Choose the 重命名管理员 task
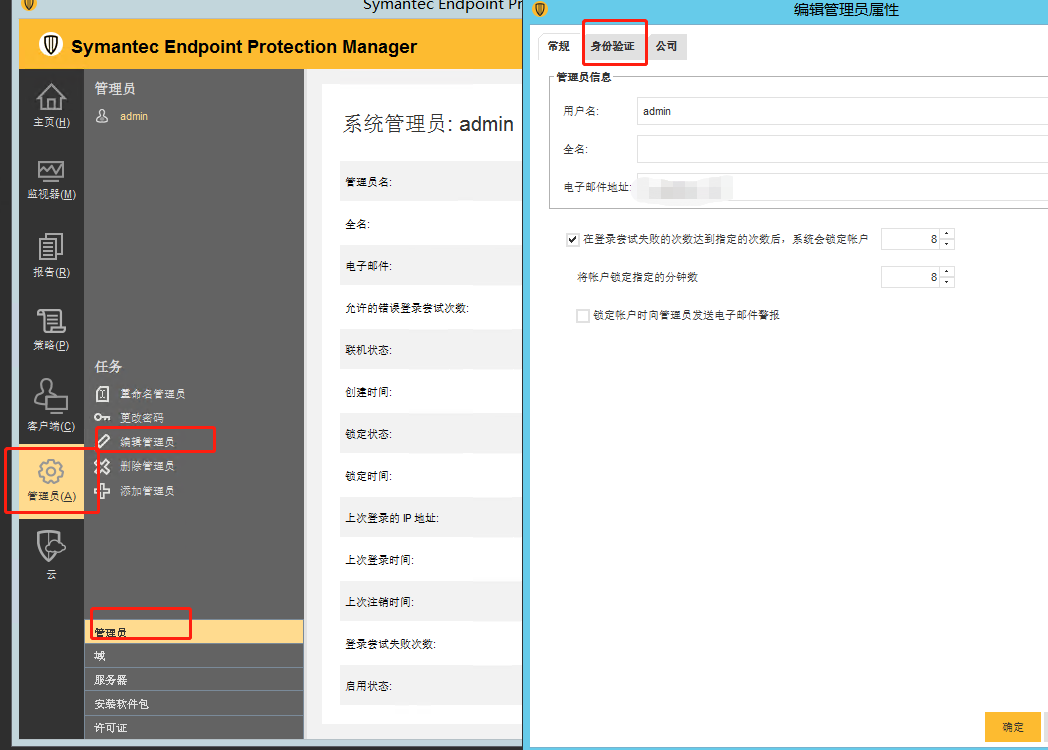This screenshot has width=1048, height=750. click(152, 394)
